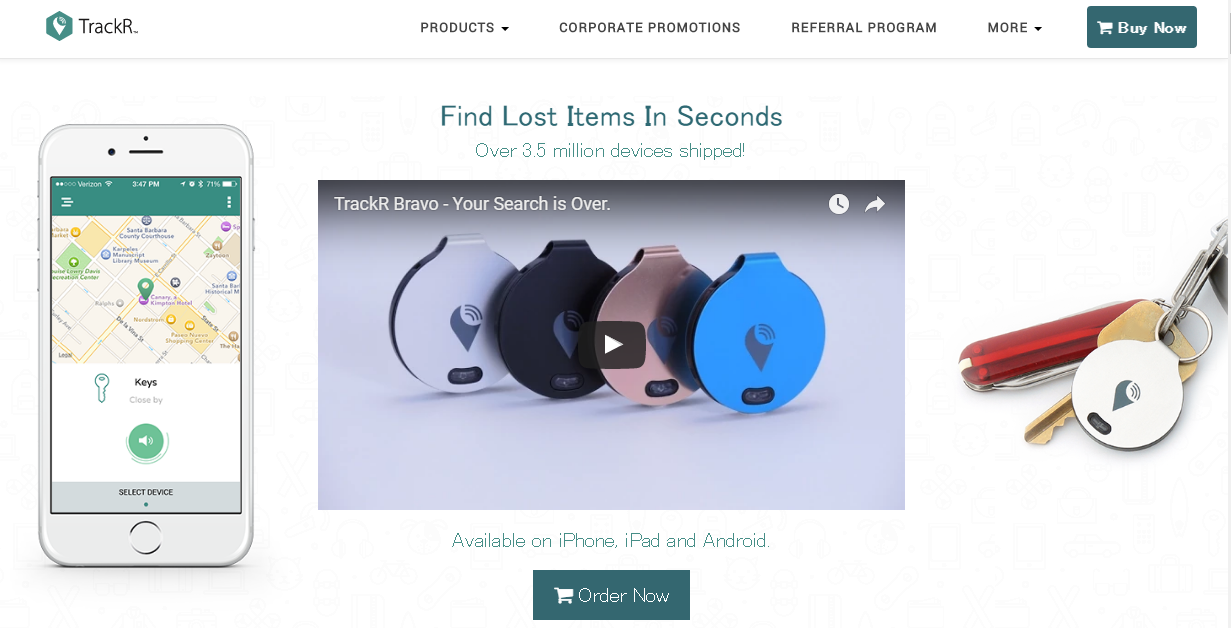
Task: Click the Buy Now button
Action: [x=1142, y=27]
